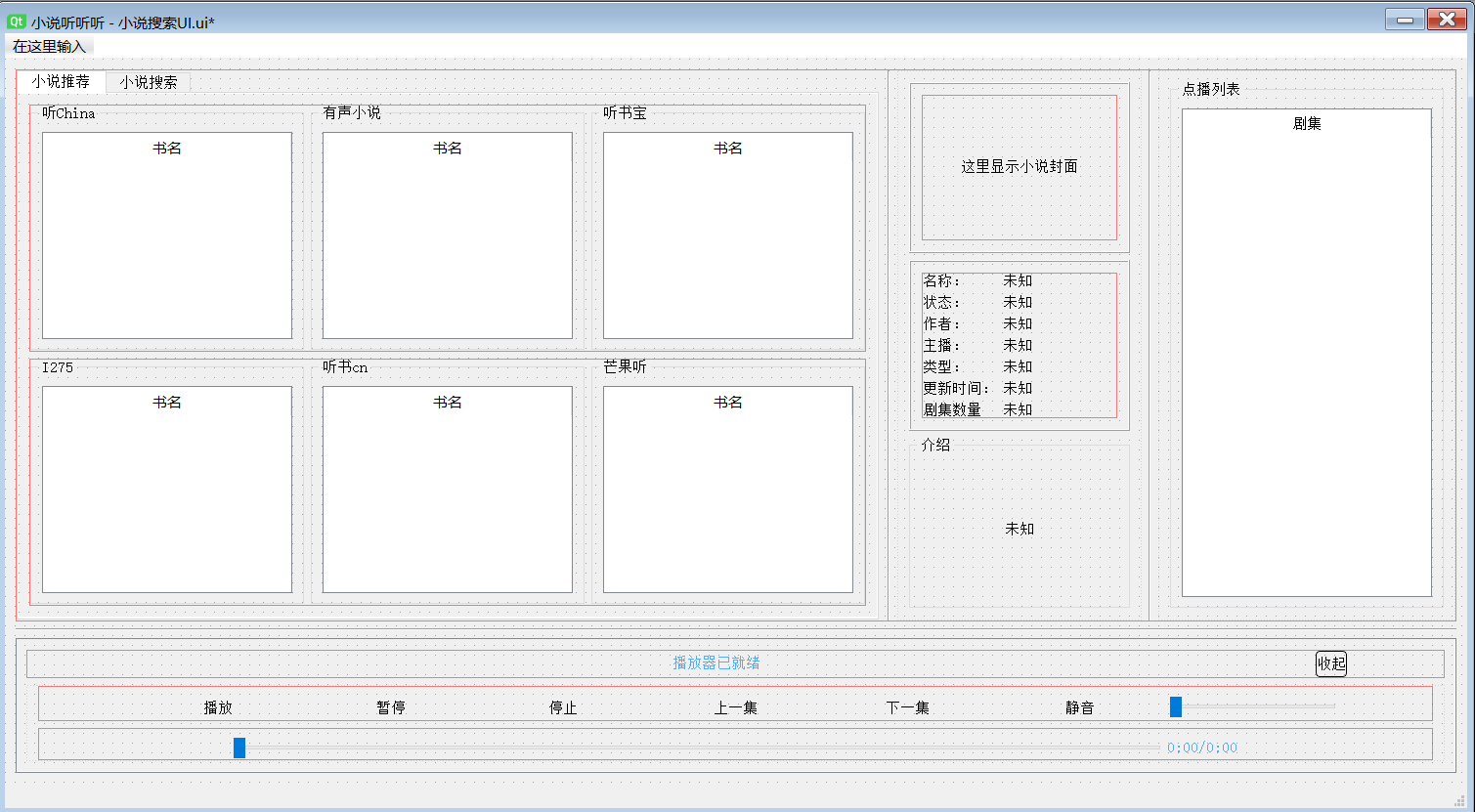Click the 主播： label
Screen dimensions: 1475x812
click(942, 345)
